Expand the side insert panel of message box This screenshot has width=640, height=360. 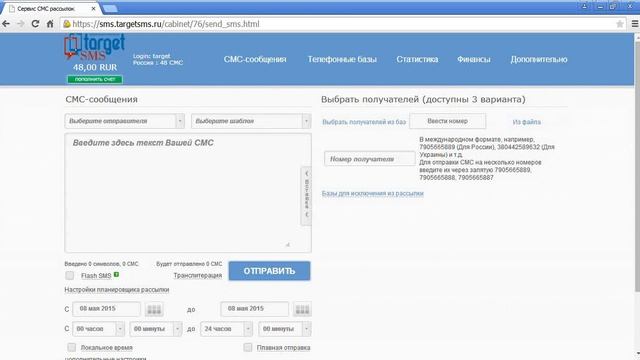click(x=306, y=196)
